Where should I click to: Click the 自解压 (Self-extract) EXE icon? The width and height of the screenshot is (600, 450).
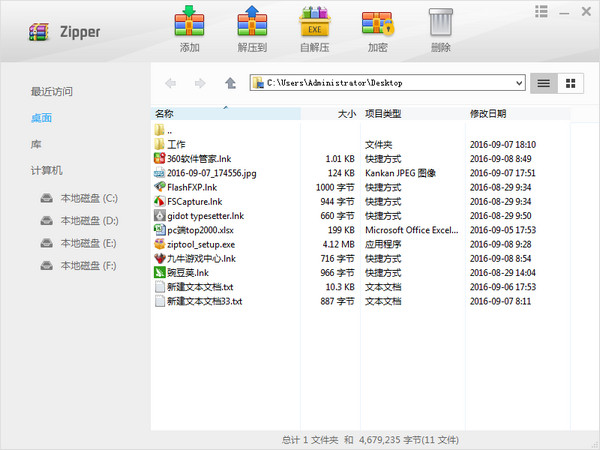pyautogui.click(x=316, y=24)
